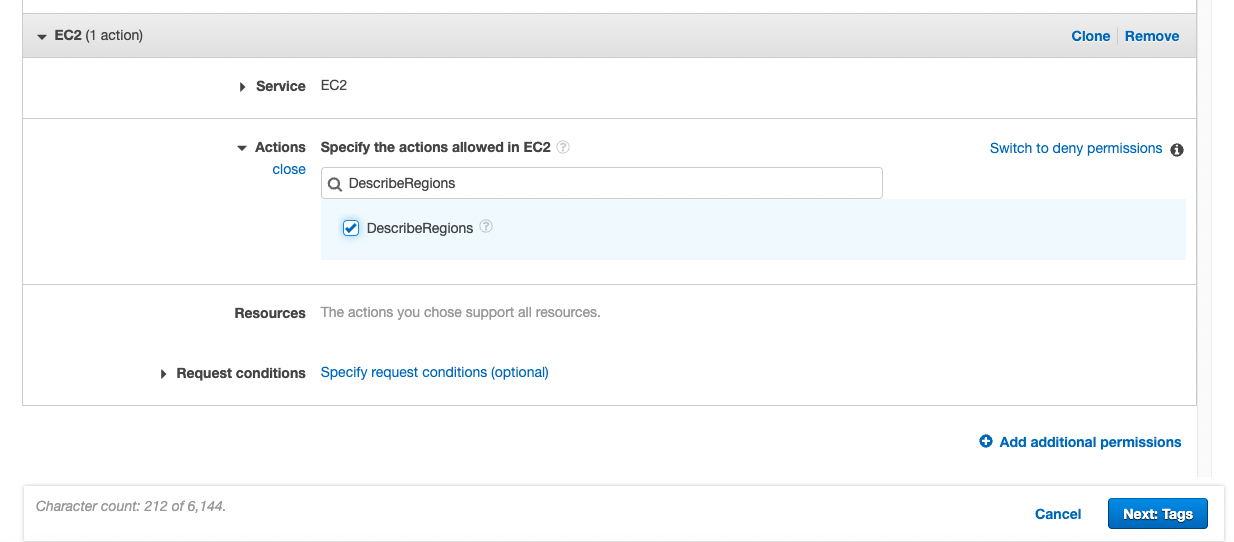Cancel the policy creation
Screen dimensions: 1234x542
1058,514
